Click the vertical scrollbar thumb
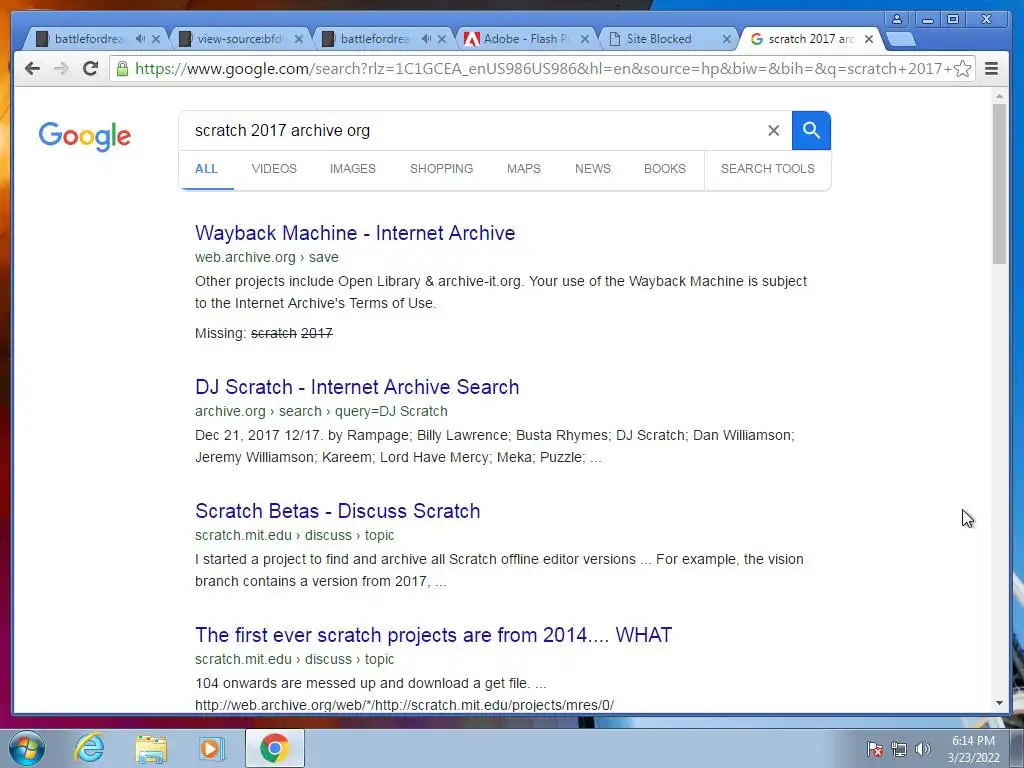This screenshot has height=768, width=1024. pos(999,183)
